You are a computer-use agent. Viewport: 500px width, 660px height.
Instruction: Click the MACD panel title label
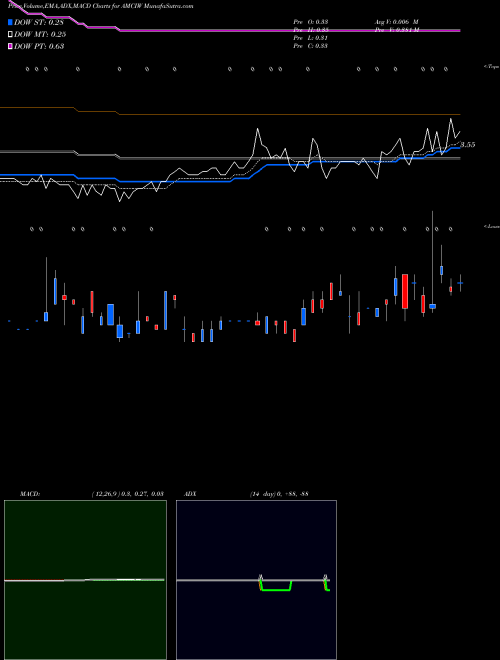click(x=30, y=494)
